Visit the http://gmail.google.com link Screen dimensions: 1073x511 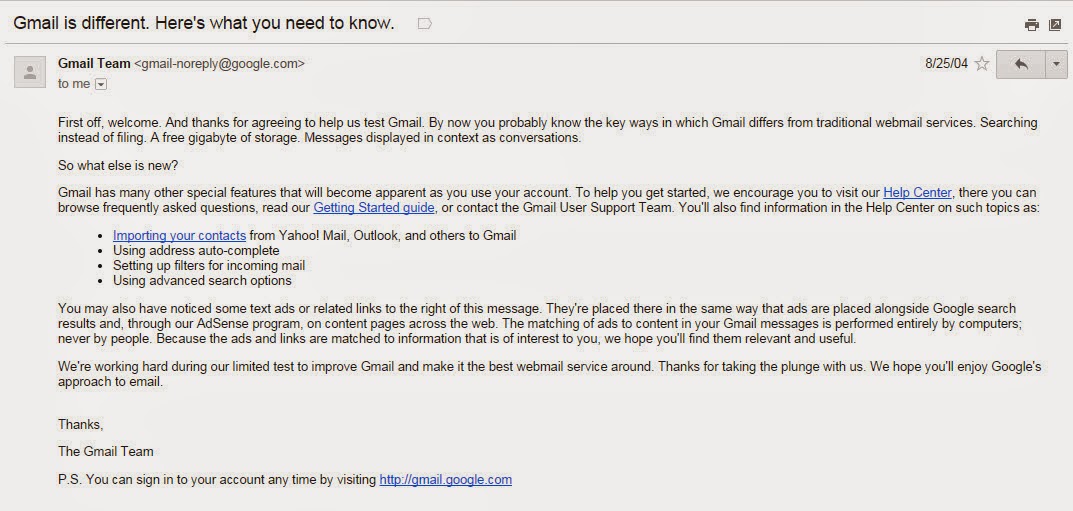click(x=445, y=480)
